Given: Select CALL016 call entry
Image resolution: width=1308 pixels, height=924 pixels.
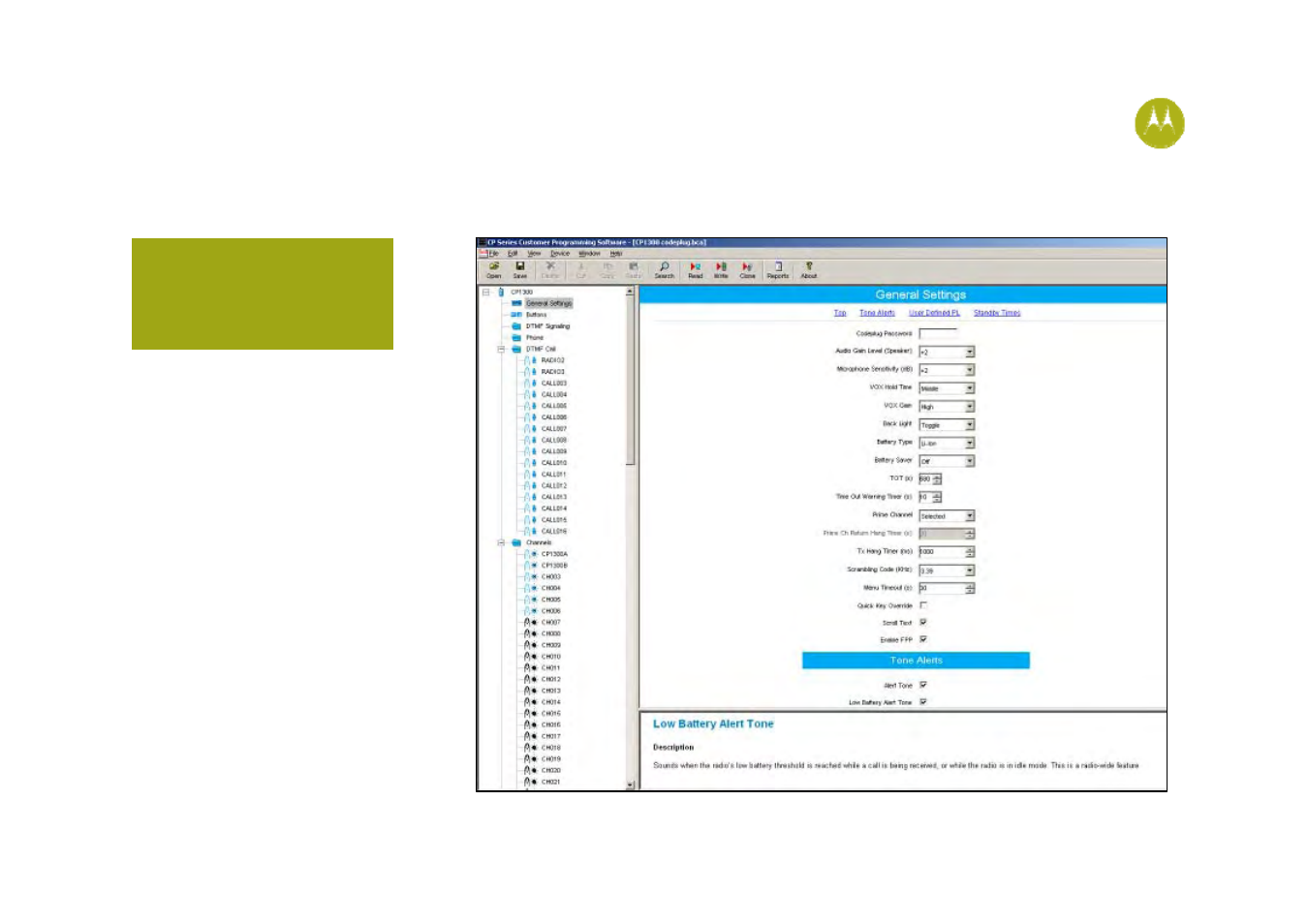Looking at the screenshot, I should click(553, 531).
